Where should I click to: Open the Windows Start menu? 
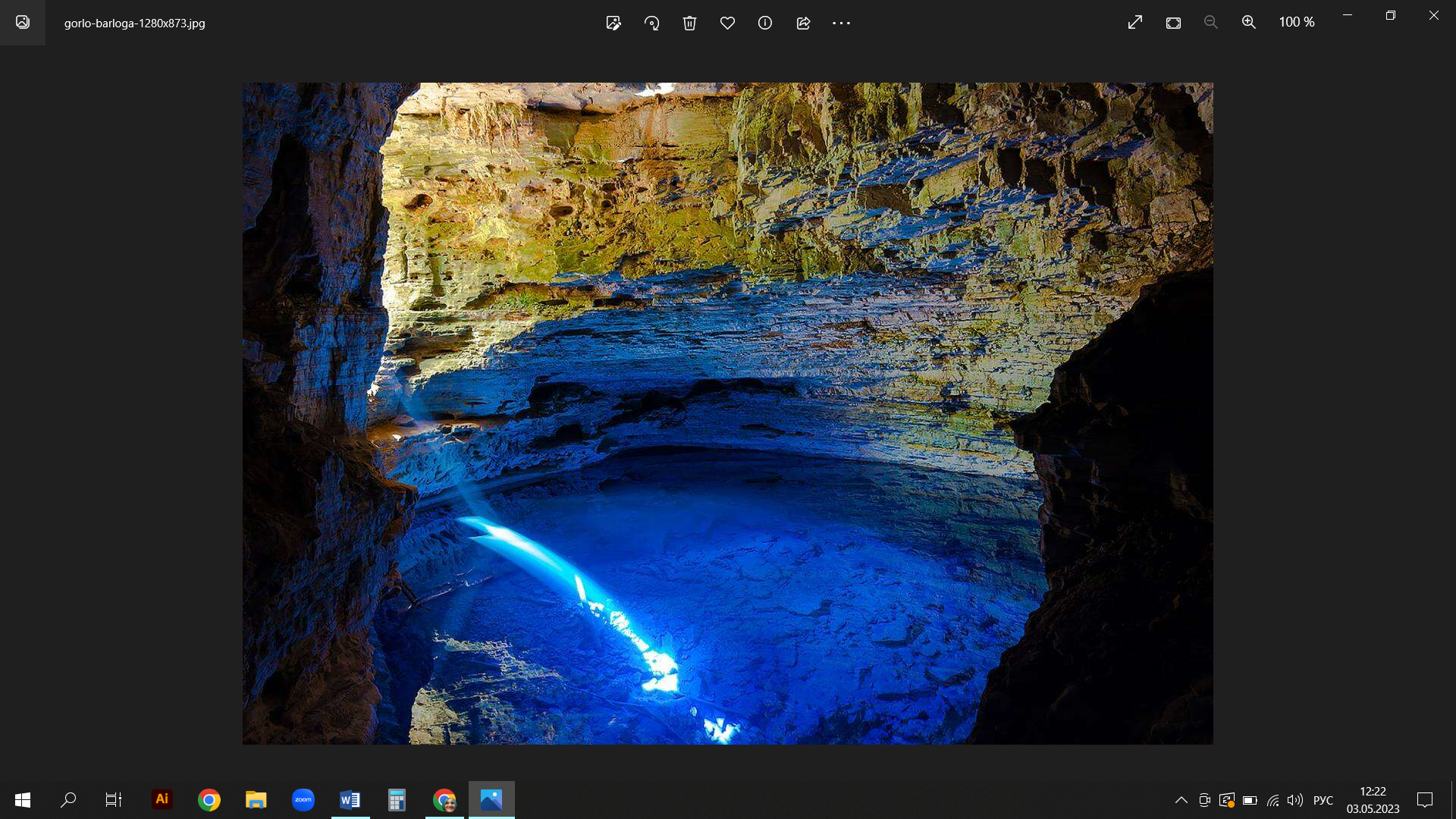tap(23, 800)
